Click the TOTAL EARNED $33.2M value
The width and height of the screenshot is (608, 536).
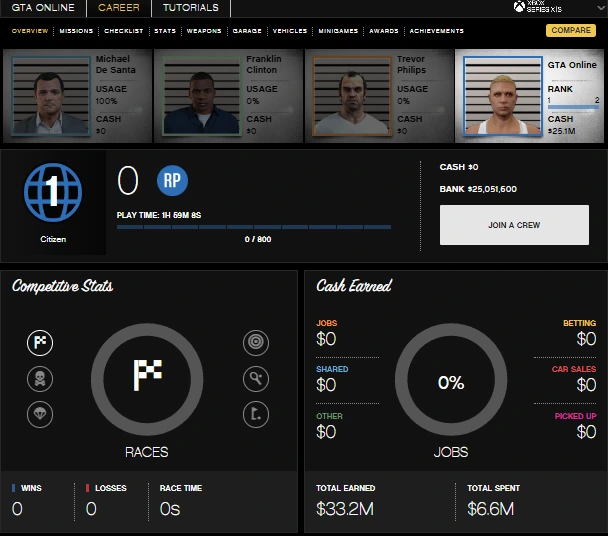345,509
